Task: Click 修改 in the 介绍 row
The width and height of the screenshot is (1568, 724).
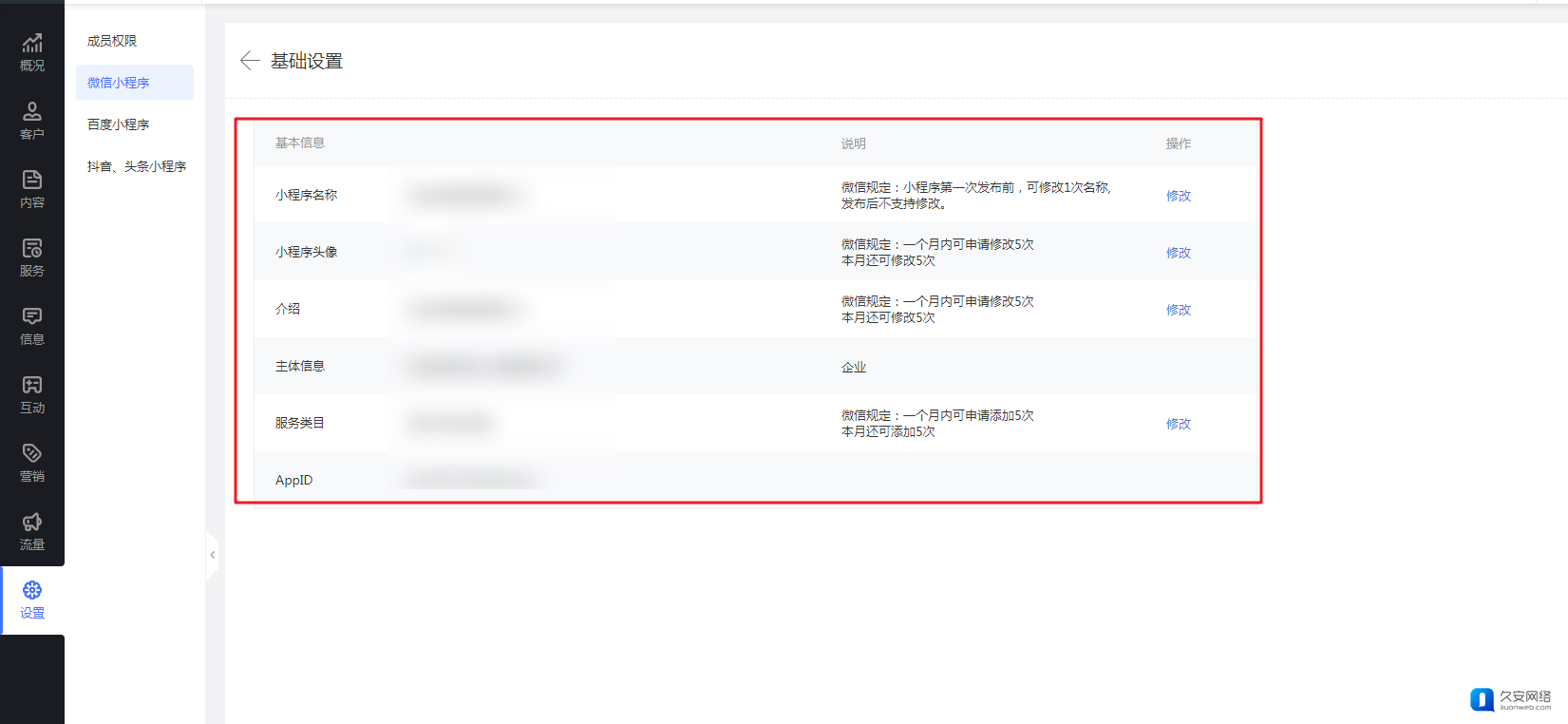Action: [x=1179, y=310]
